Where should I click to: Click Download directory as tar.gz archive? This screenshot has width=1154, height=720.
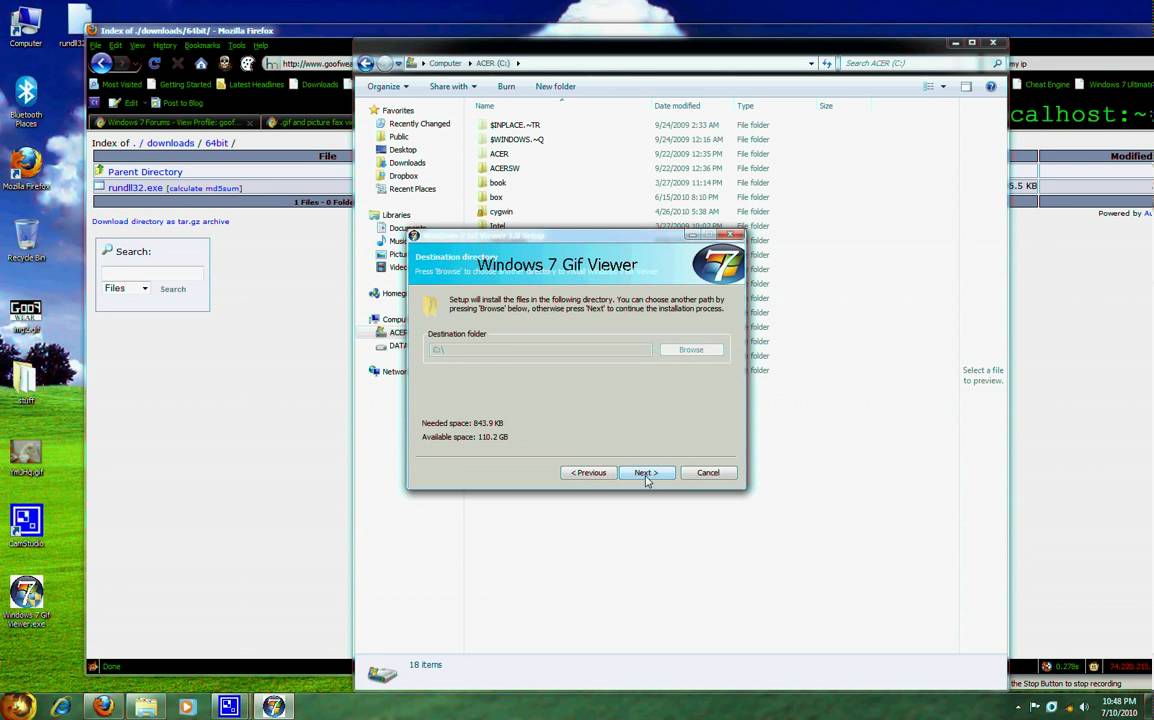pos(160,221)
